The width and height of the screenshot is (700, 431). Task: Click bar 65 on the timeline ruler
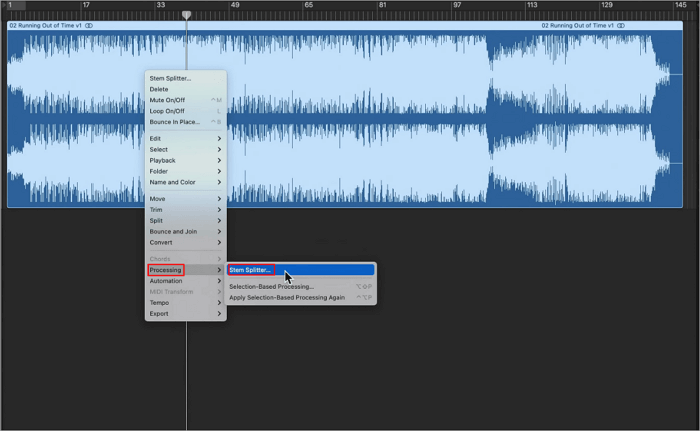(x=309, y=6)
